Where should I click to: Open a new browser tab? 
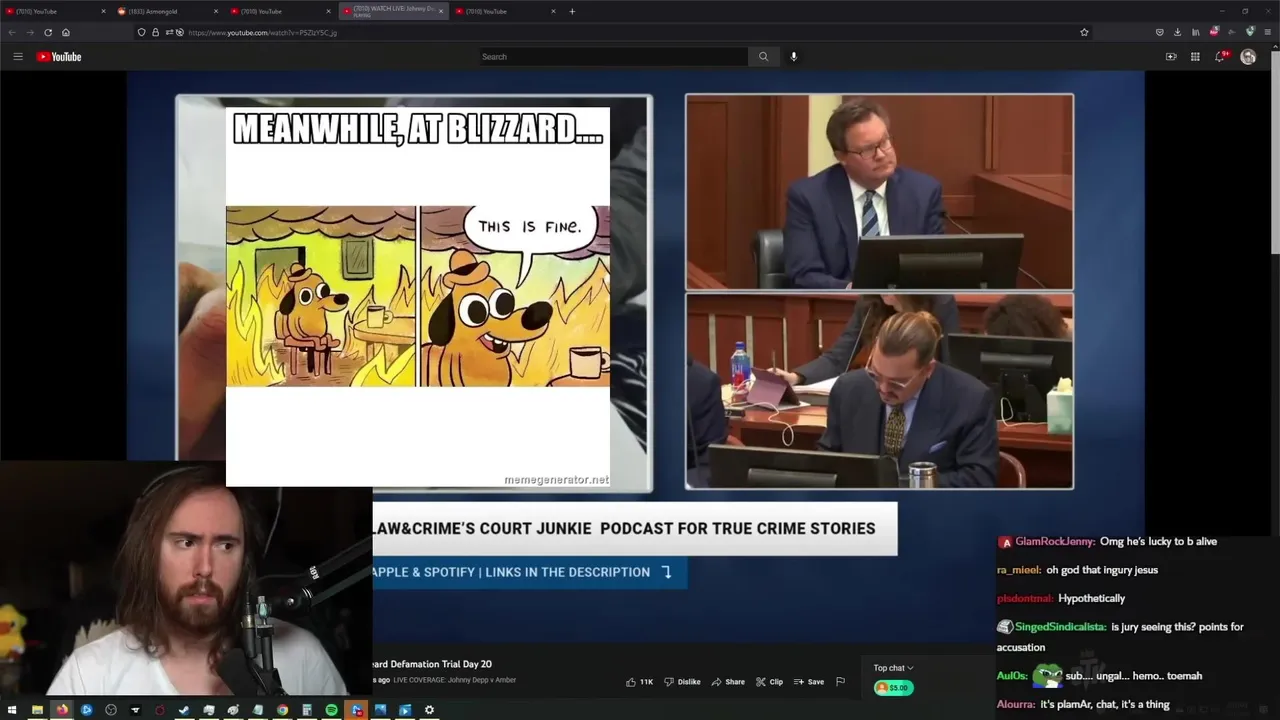click(x=572, y=11)
